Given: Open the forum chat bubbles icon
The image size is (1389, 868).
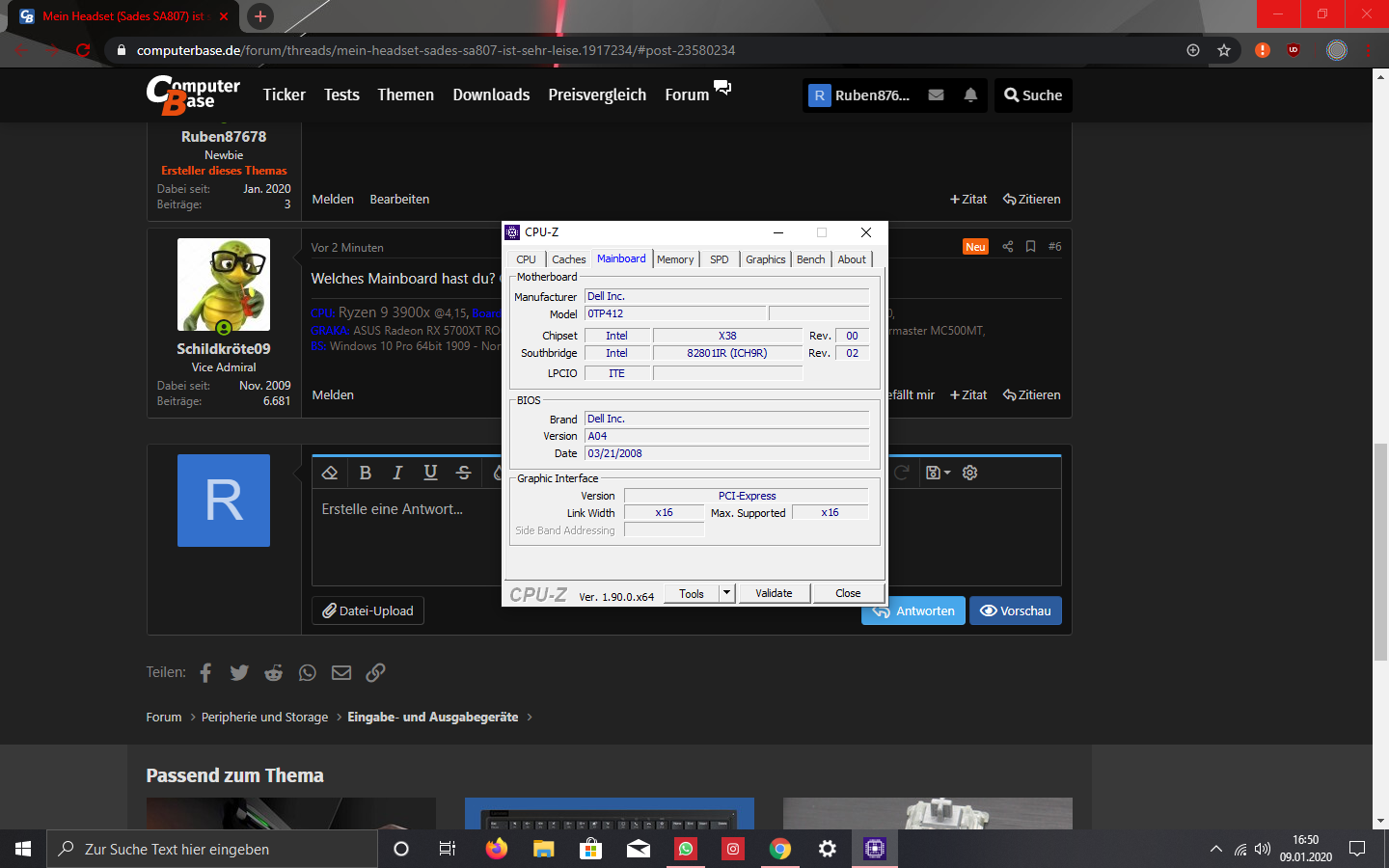Looking at the screenshot, I should [722, 89].
